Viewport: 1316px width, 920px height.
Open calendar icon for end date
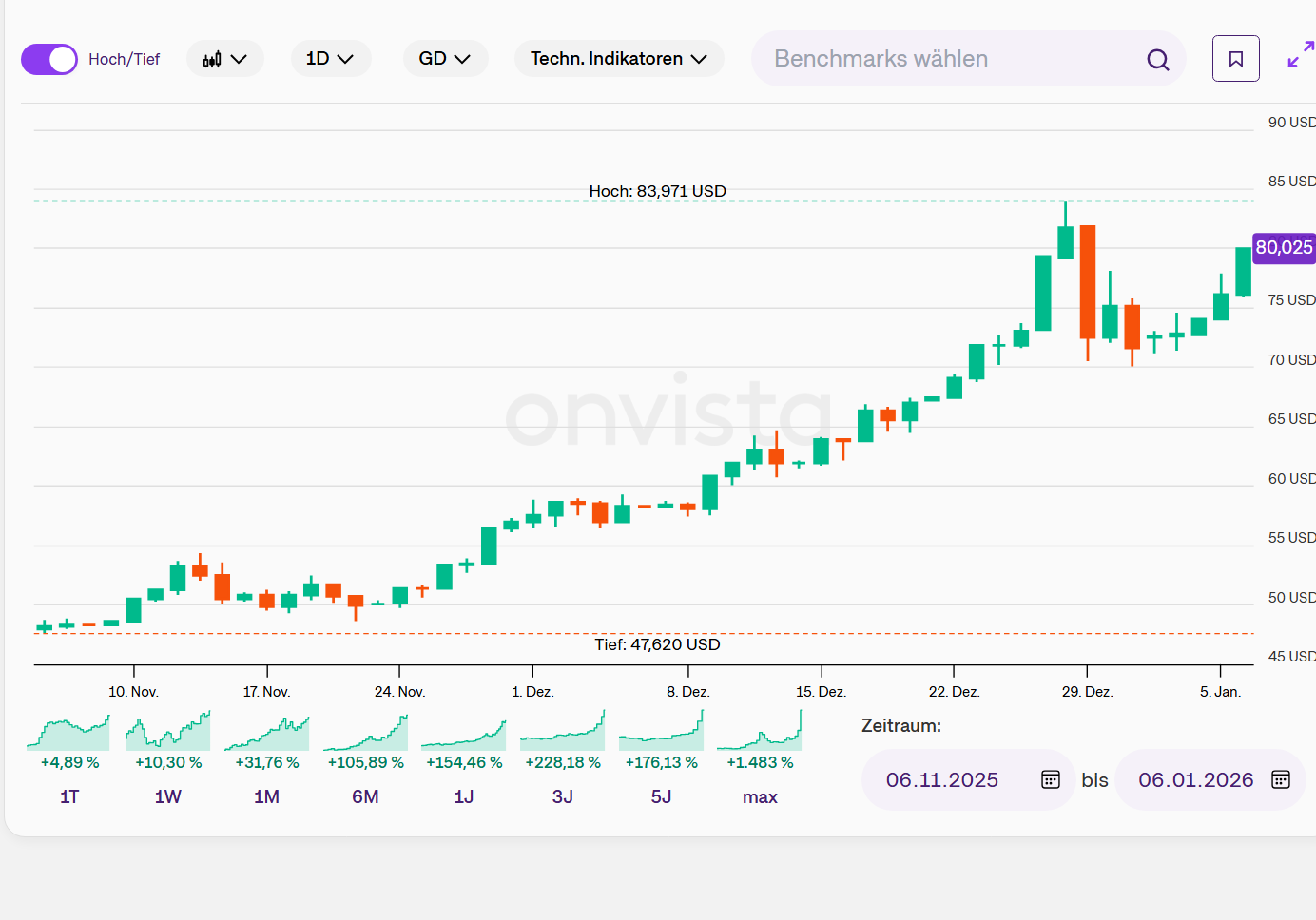pyautogui.click(x=1281, y=780)
